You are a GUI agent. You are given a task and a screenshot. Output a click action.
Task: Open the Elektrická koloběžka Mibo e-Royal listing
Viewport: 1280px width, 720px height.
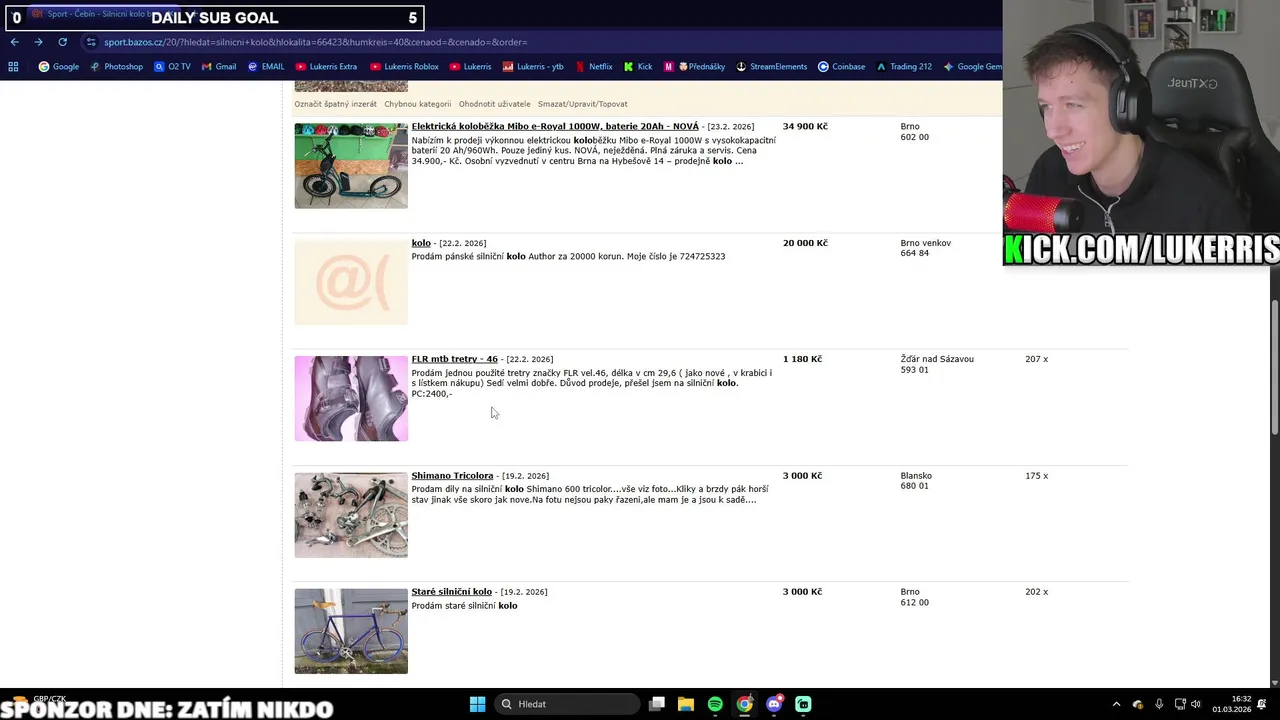click(555, 127)
